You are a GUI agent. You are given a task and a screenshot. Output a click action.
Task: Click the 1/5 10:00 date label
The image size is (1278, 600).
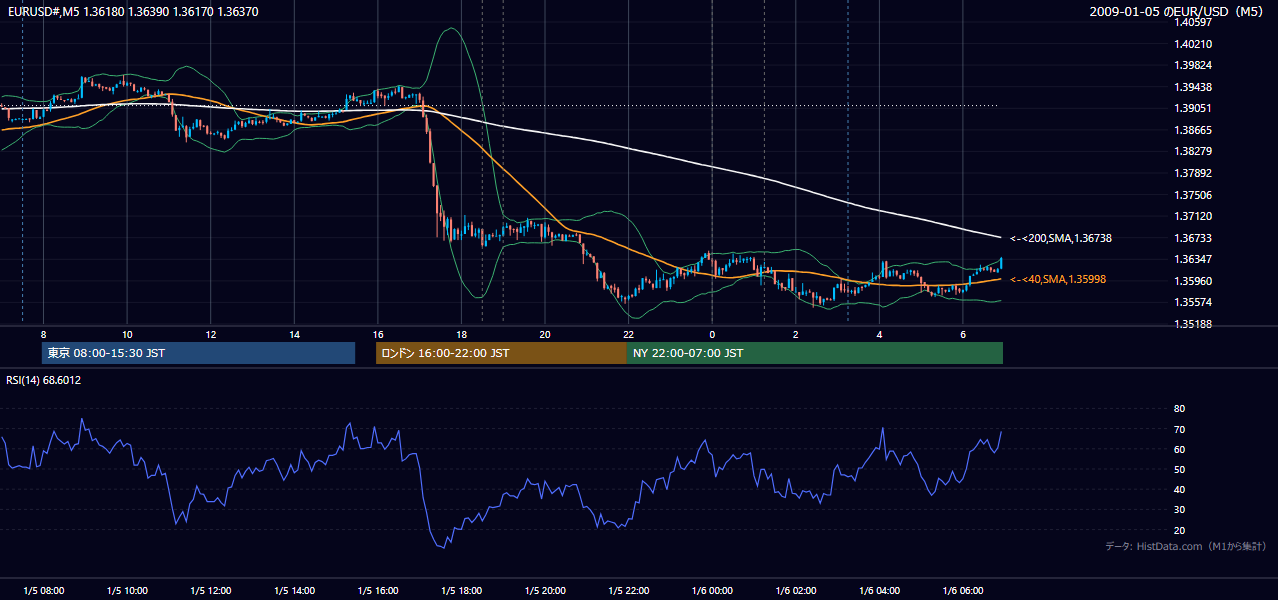(127, 591)
